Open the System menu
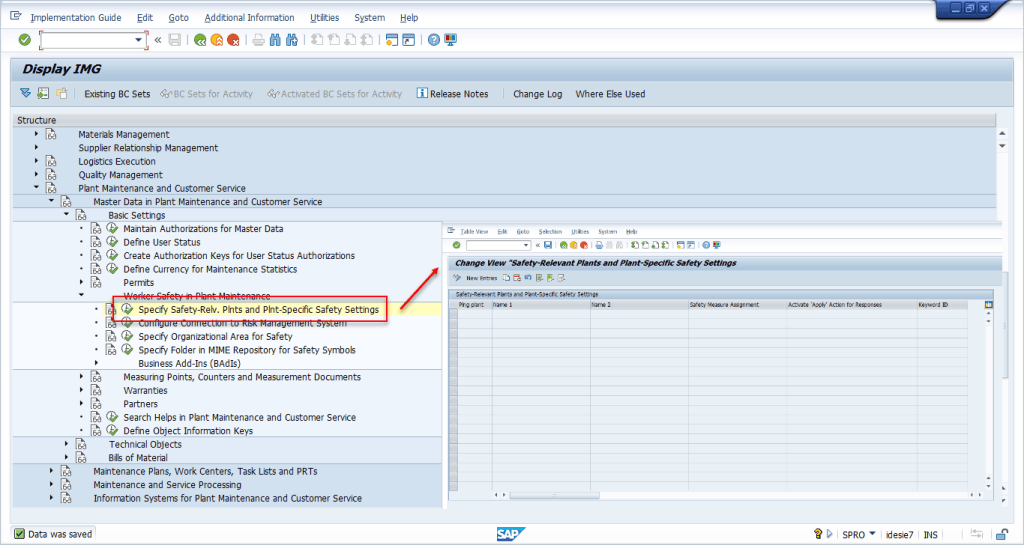Viewport: 1024px width, 545px height. pyautogui.click(x=370, y=18)
